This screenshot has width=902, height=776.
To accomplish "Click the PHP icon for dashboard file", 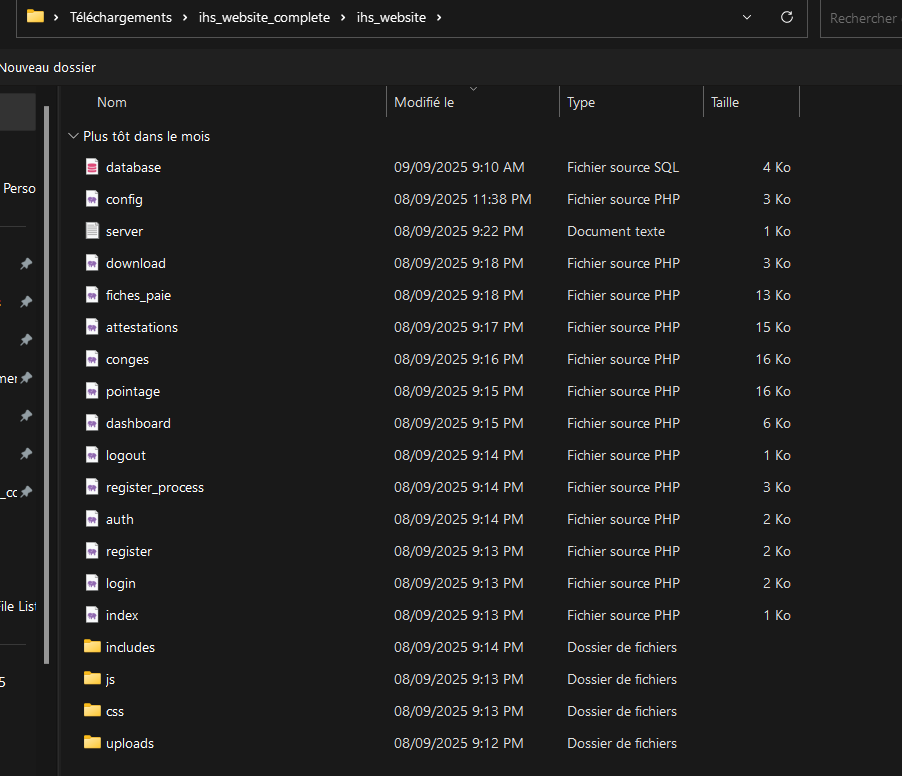I will 92,423.
